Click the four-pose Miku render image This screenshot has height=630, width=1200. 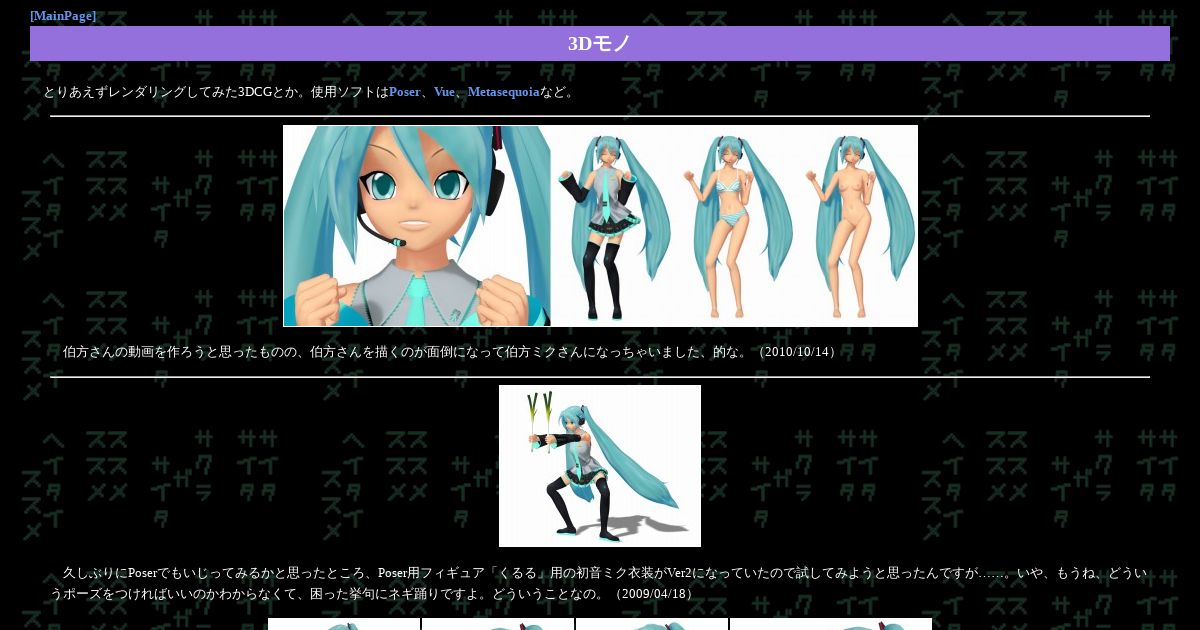click(600, 226)
